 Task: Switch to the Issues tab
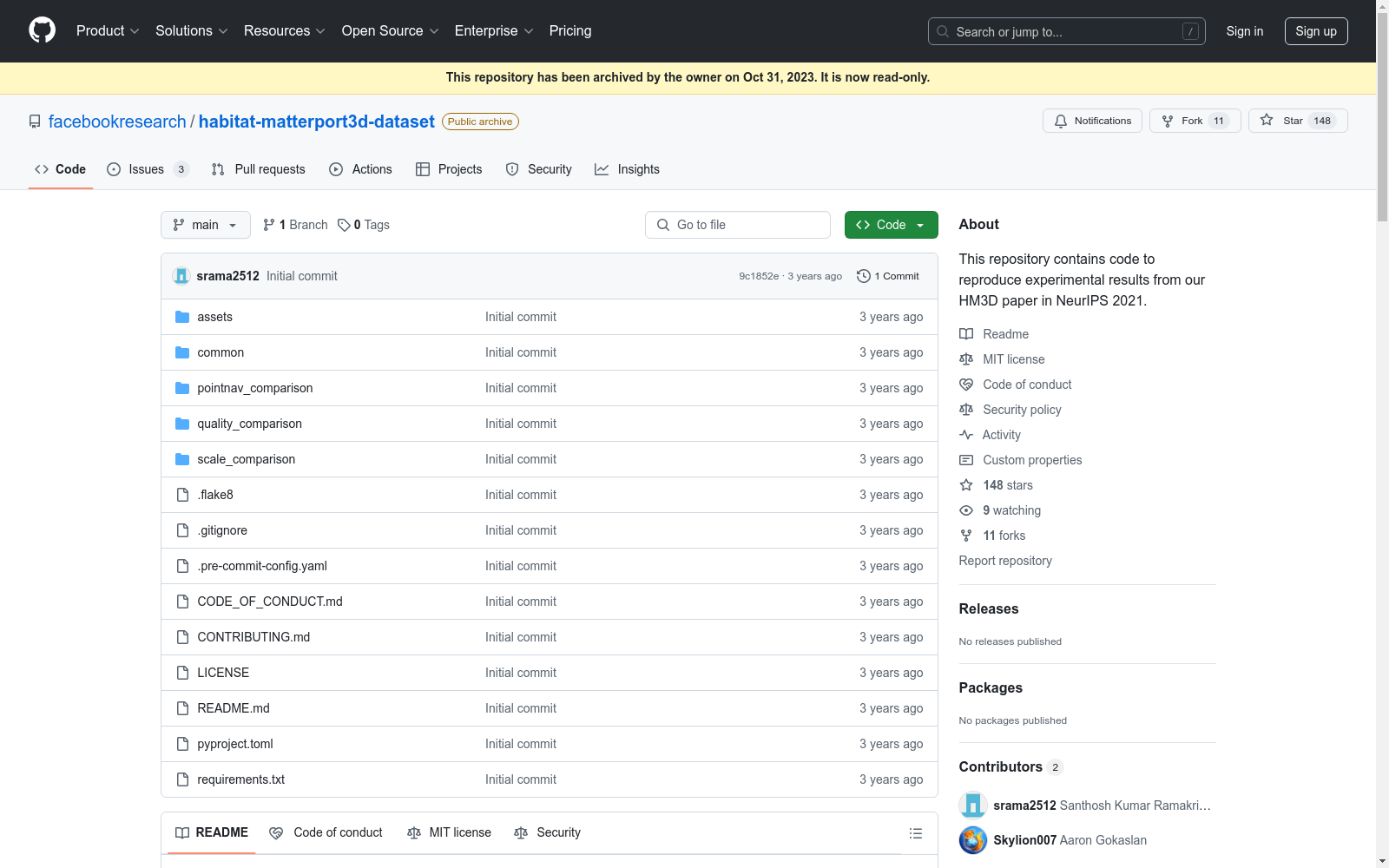[148, 169]
